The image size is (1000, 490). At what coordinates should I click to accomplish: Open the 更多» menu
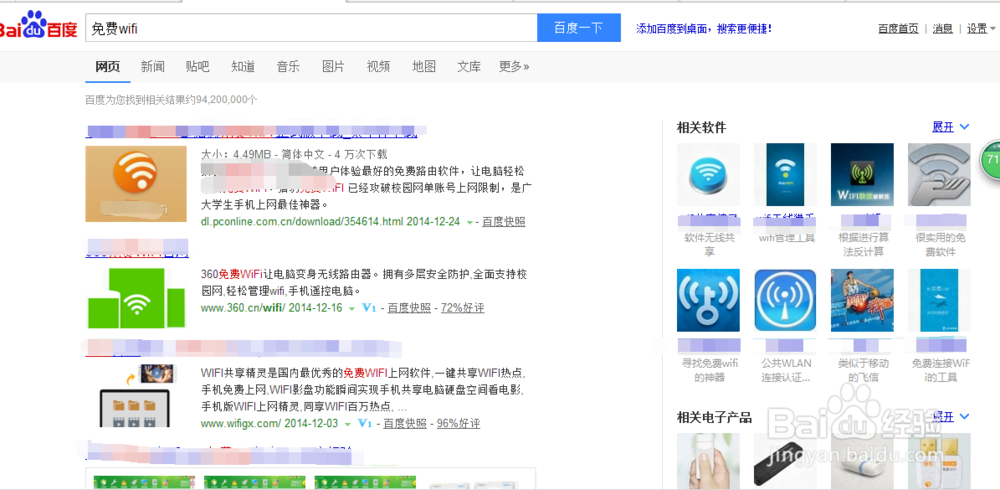click(x=513, y=66)
